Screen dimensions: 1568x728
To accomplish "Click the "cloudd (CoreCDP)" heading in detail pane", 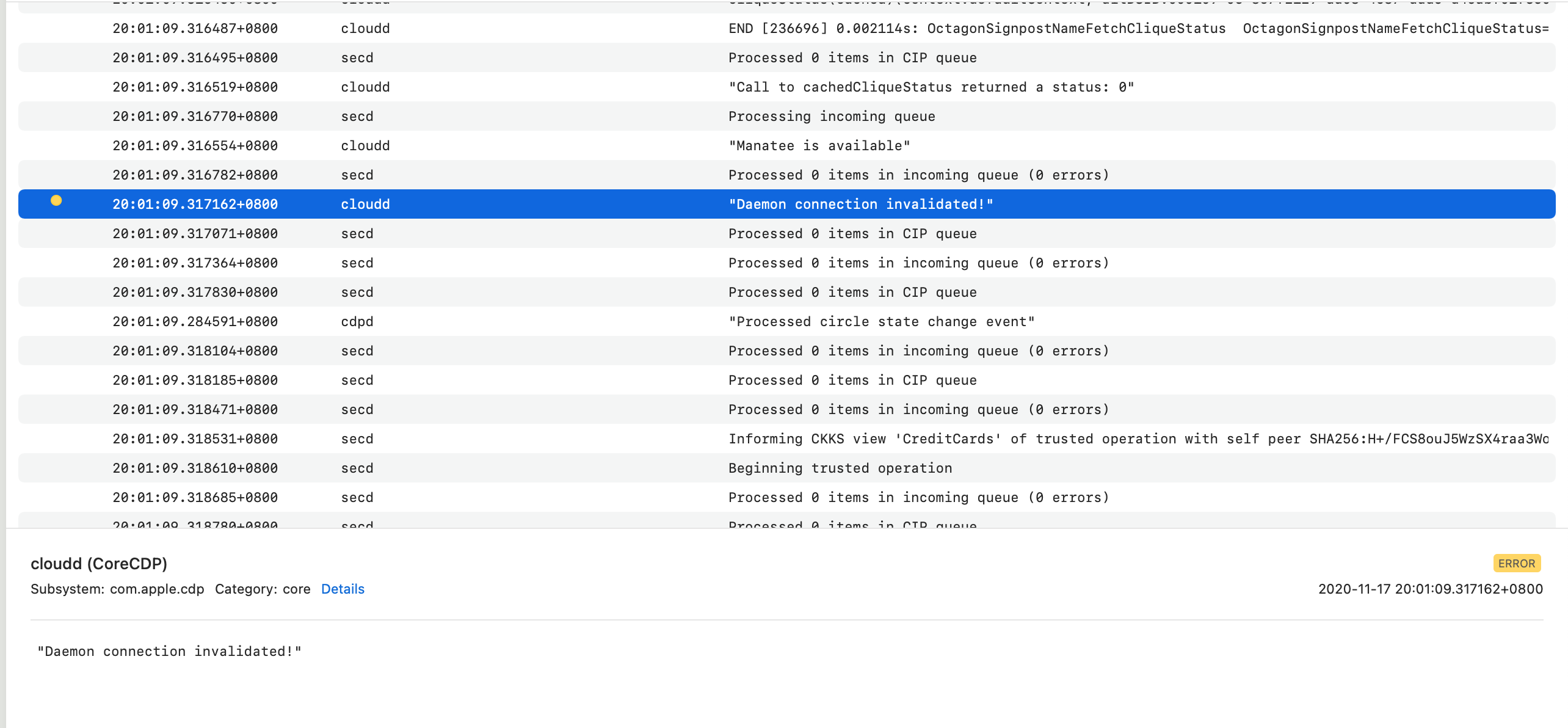I will [99, 563].
